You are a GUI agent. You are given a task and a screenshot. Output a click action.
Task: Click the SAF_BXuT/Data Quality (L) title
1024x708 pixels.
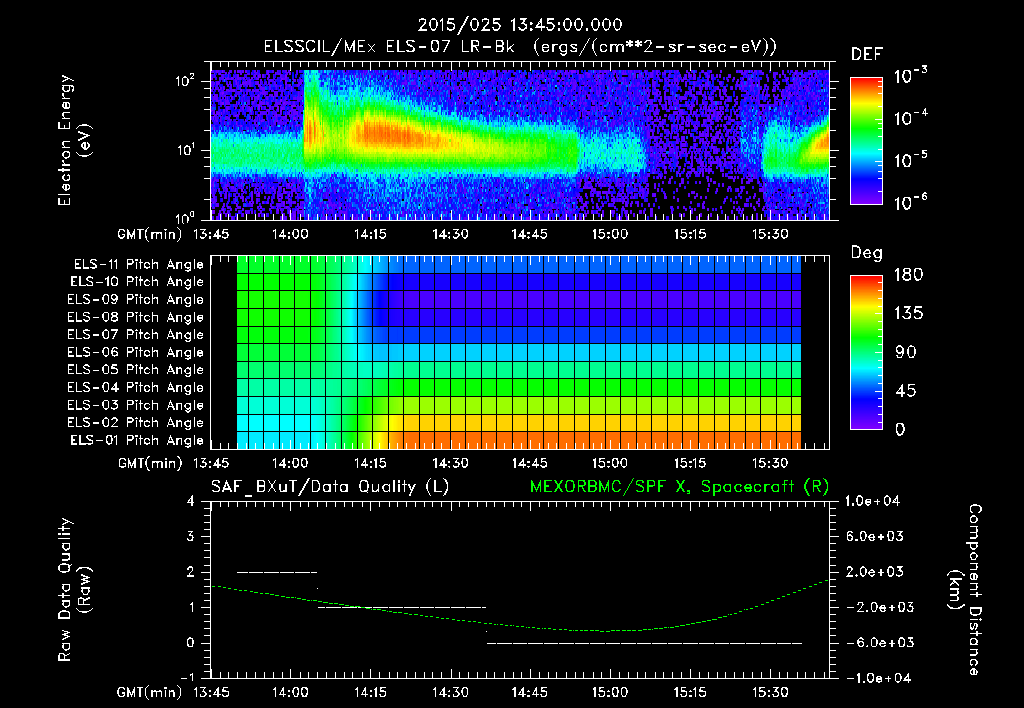pos(330,487)
